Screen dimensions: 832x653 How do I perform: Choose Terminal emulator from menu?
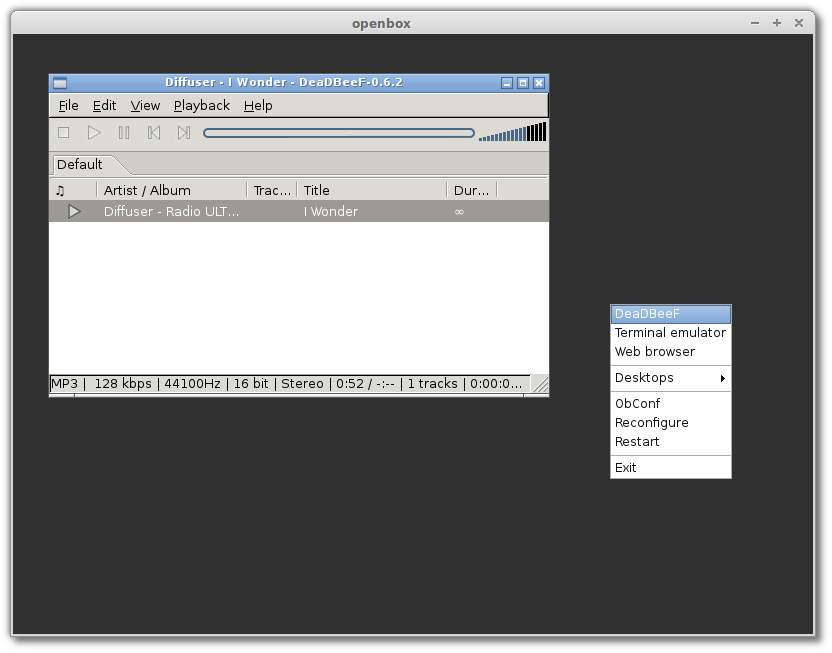pyautogui.click(x=671, y=333)
